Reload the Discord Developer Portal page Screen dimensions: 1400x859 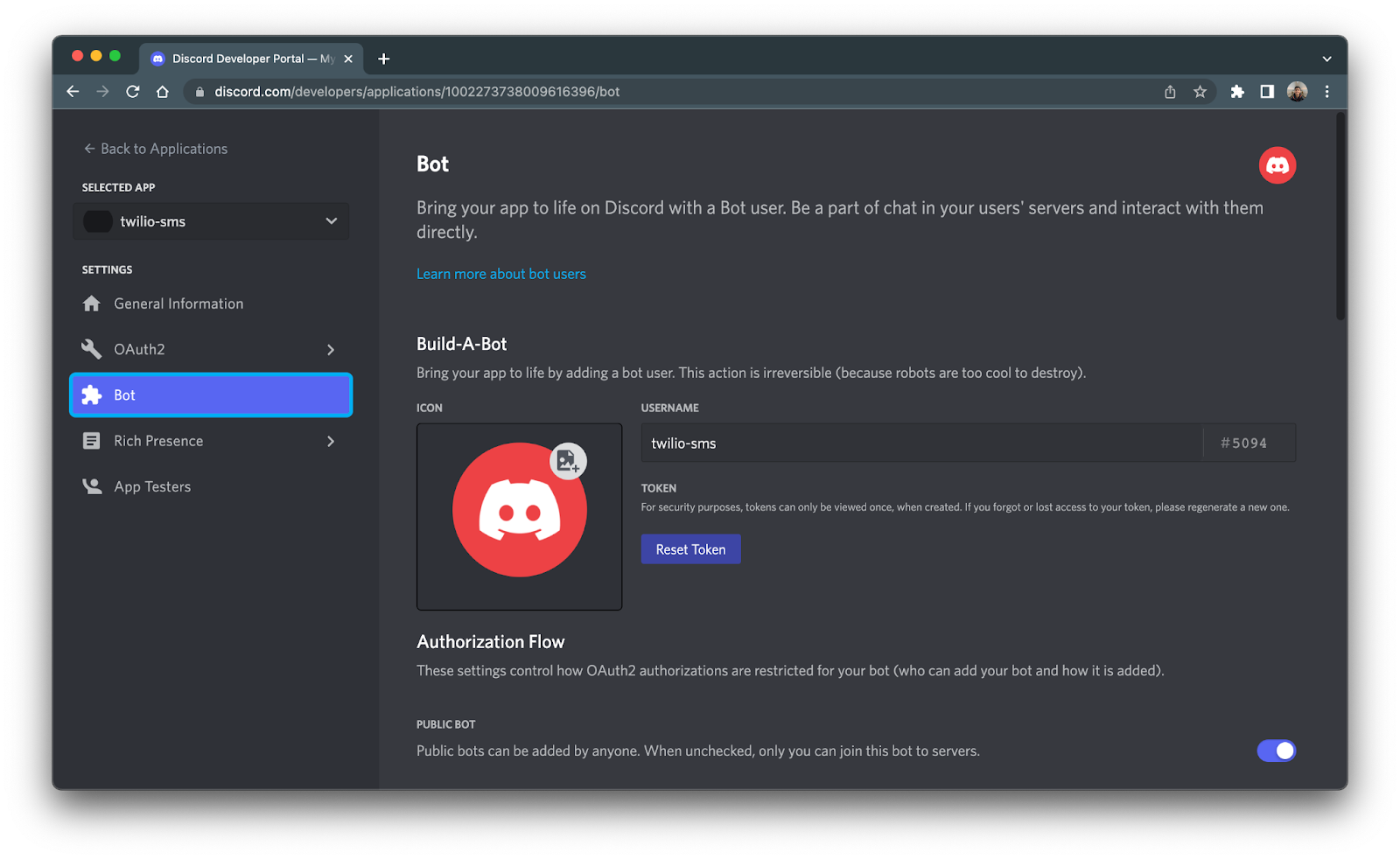pyautogui.click(x=133, y=92)
